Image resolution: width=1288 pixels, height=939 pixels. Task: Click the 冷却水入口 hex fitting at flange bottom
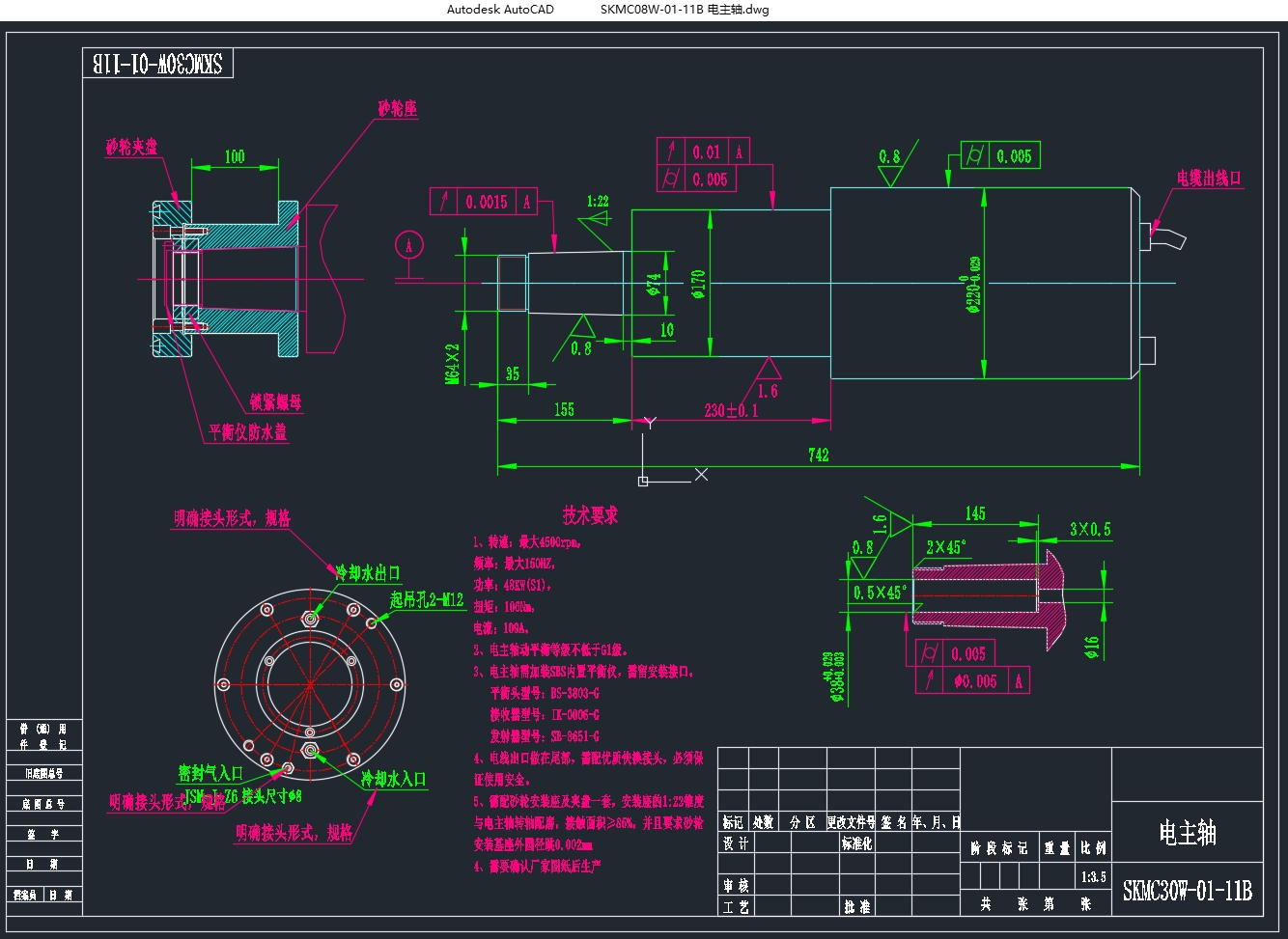(x=310, y=750)
